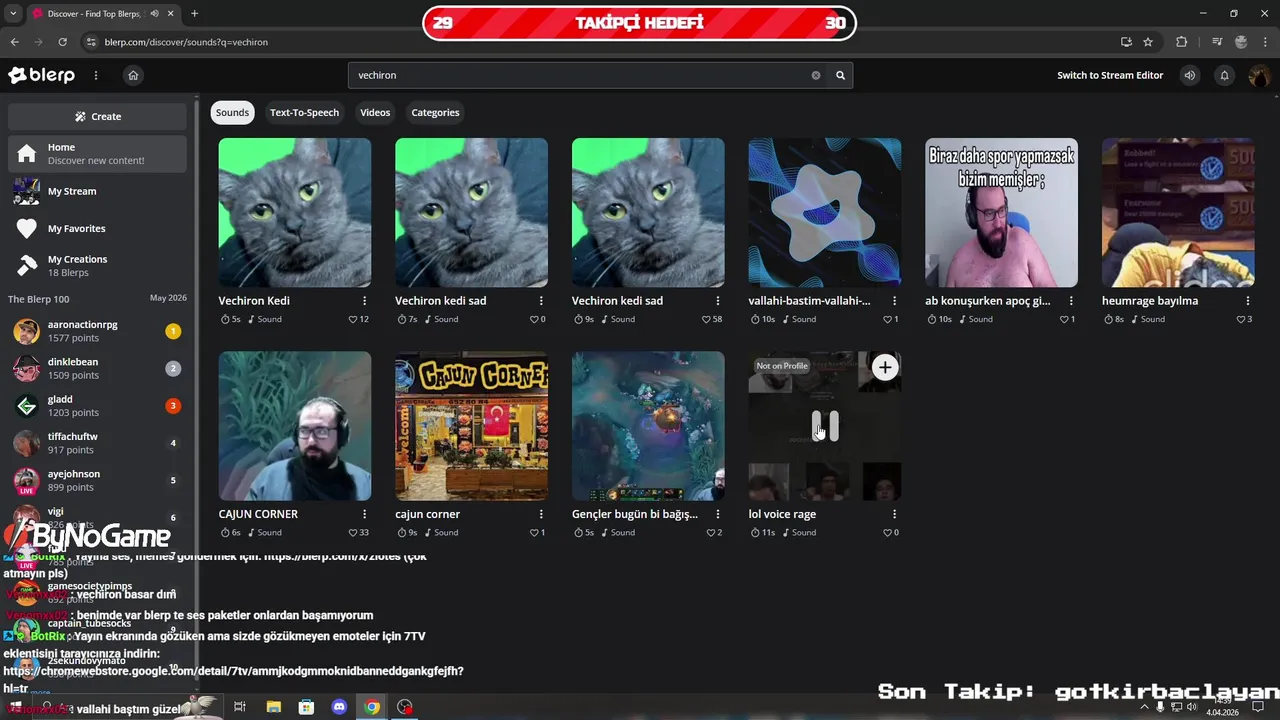Screen dimensions: 1280x720
Task: Open tiffachuftw leaderboard entry
Action: [97, 443]
